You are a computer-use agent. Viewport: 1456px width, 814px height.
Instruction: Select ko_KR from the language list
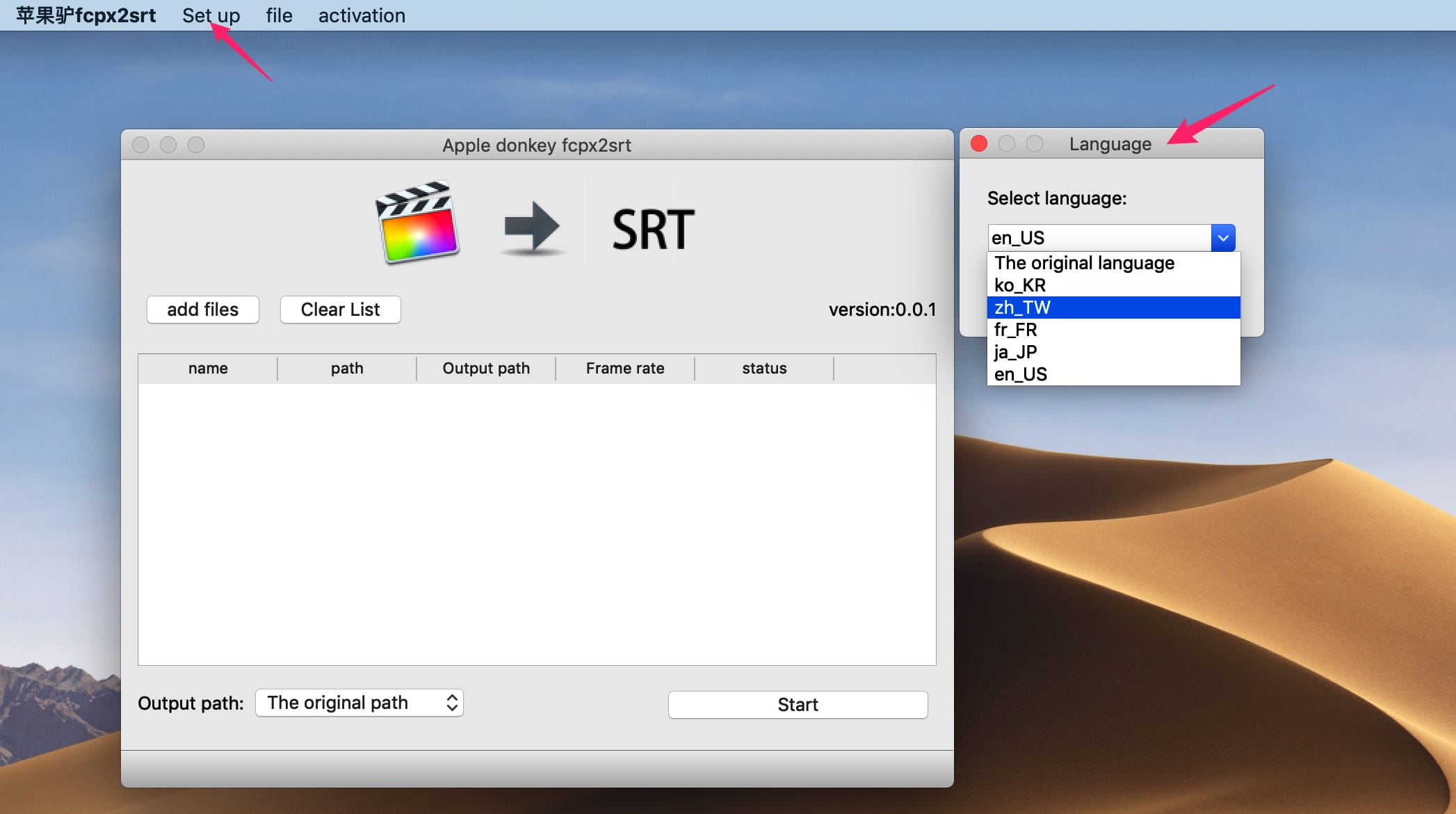coord(1113,285)
